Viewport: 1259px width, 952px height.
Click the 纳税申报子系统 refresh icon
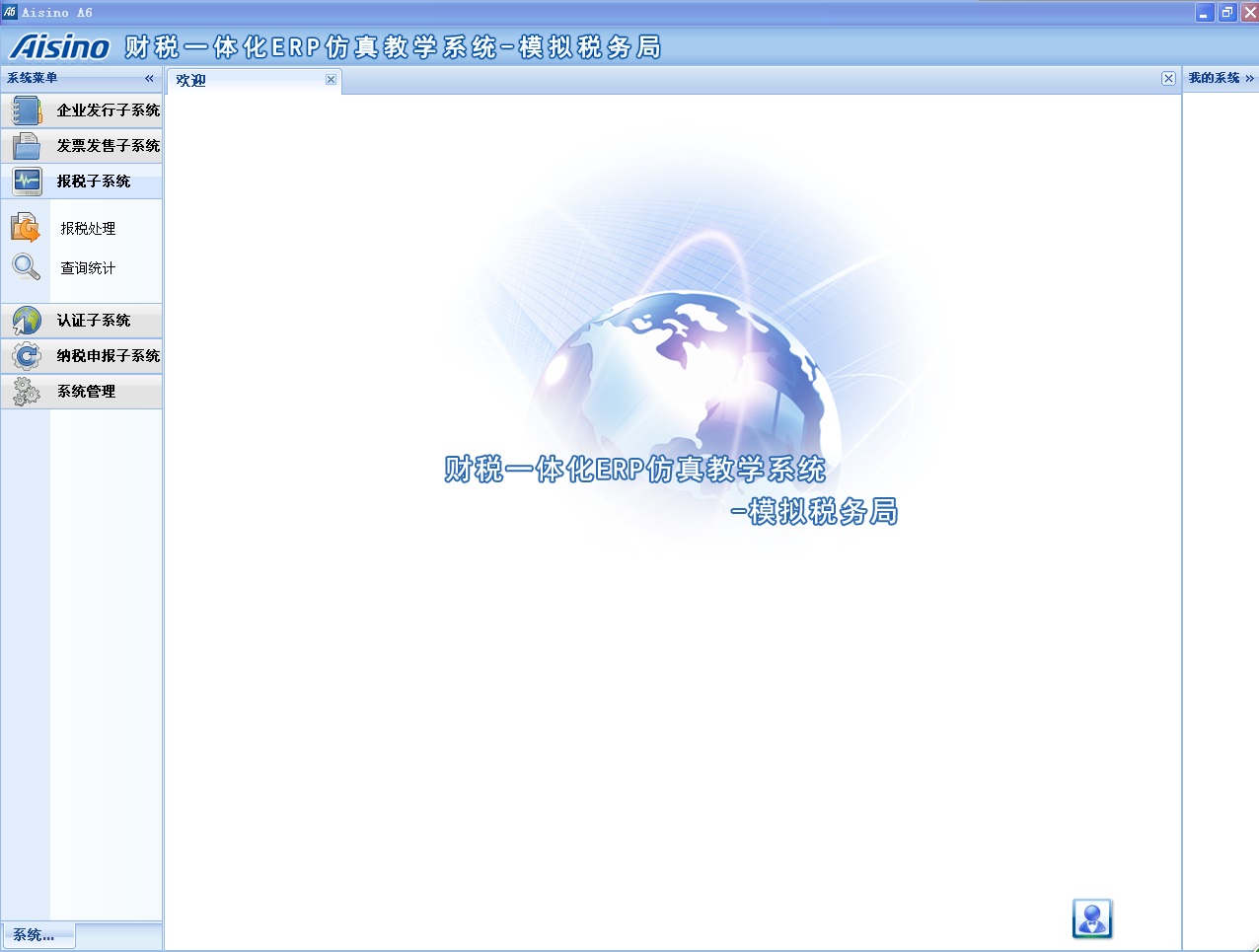click(x=27, y=356)
